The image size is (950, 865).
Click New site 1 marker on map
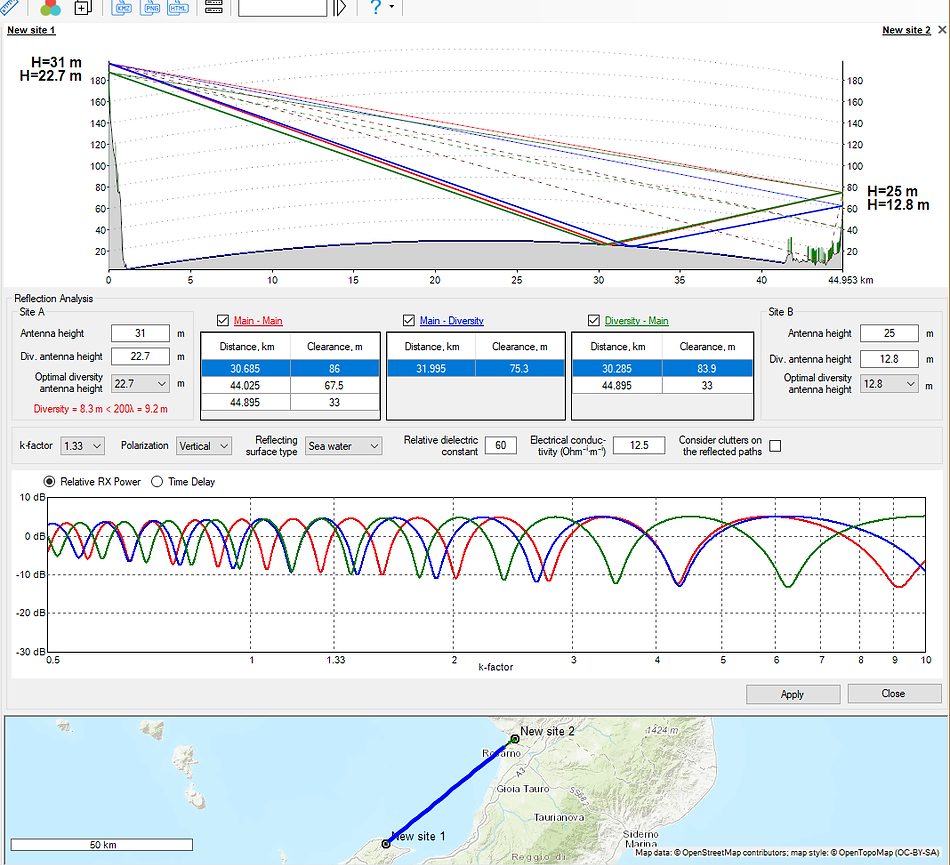386,844
